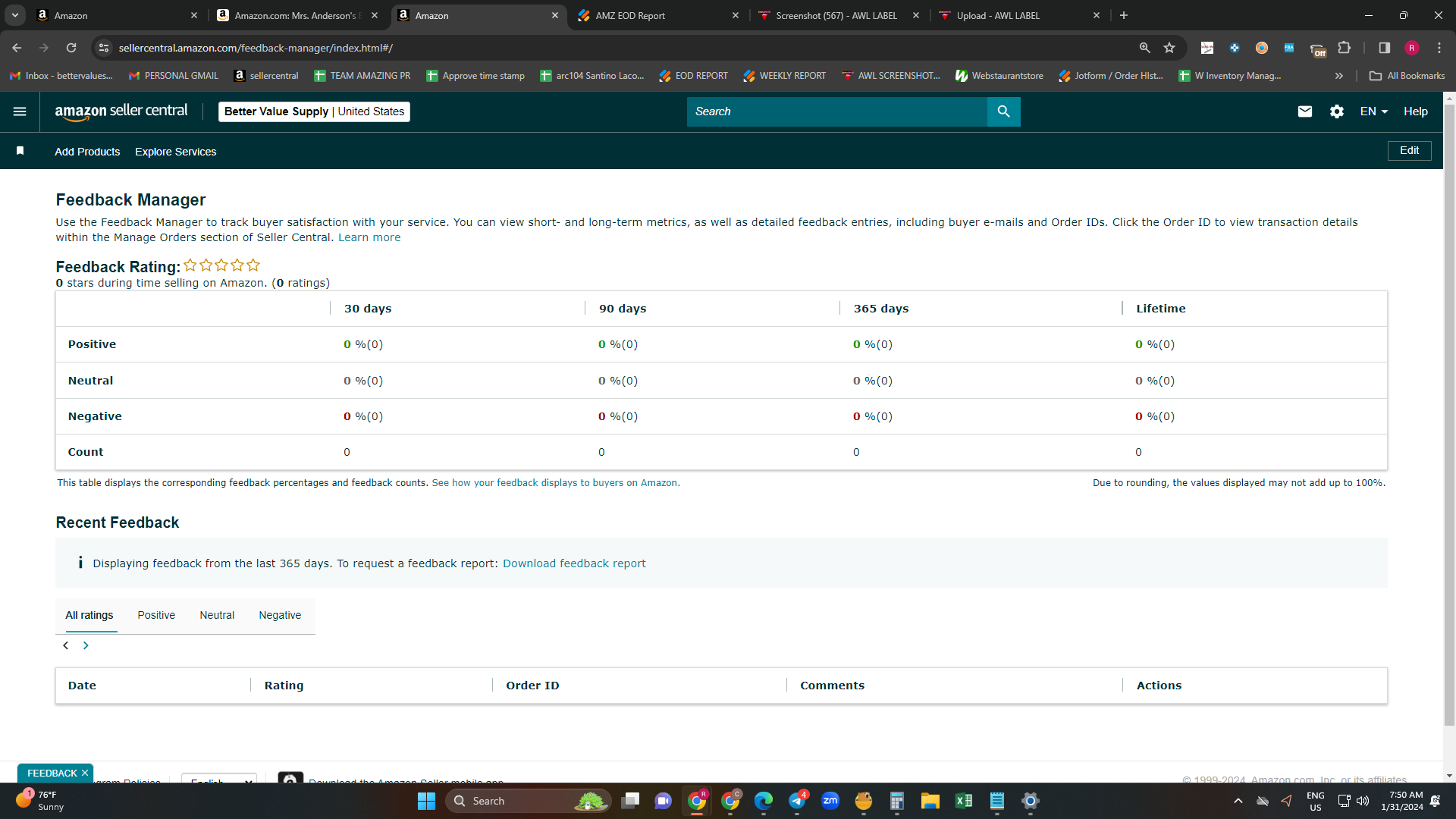Click the Feedback Rating empty stars
This screenshot has width=1456, height=819.
click(221, 265)
